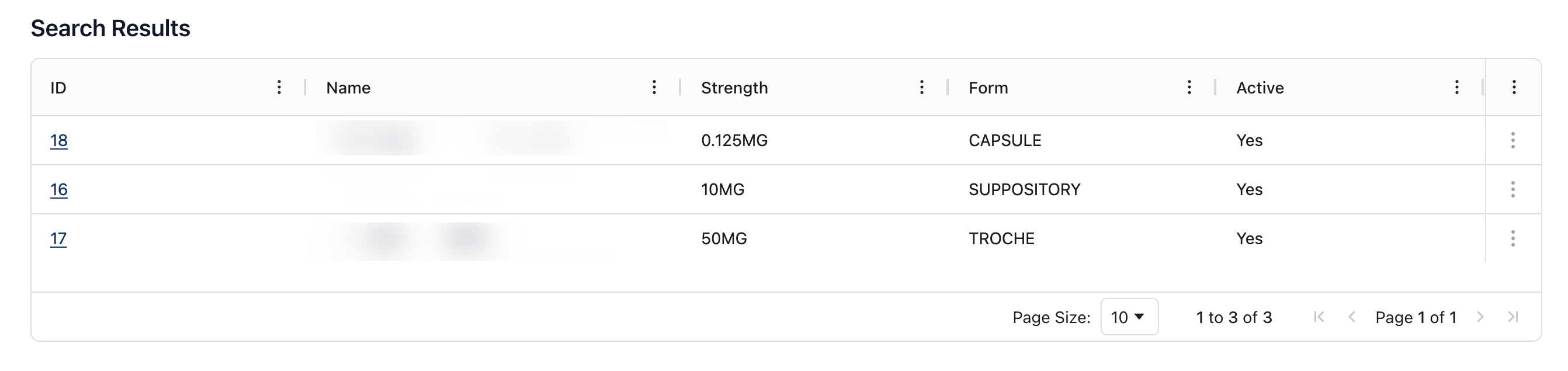
Task: Open the Strength column menu icon
Action: coord(921,88)
